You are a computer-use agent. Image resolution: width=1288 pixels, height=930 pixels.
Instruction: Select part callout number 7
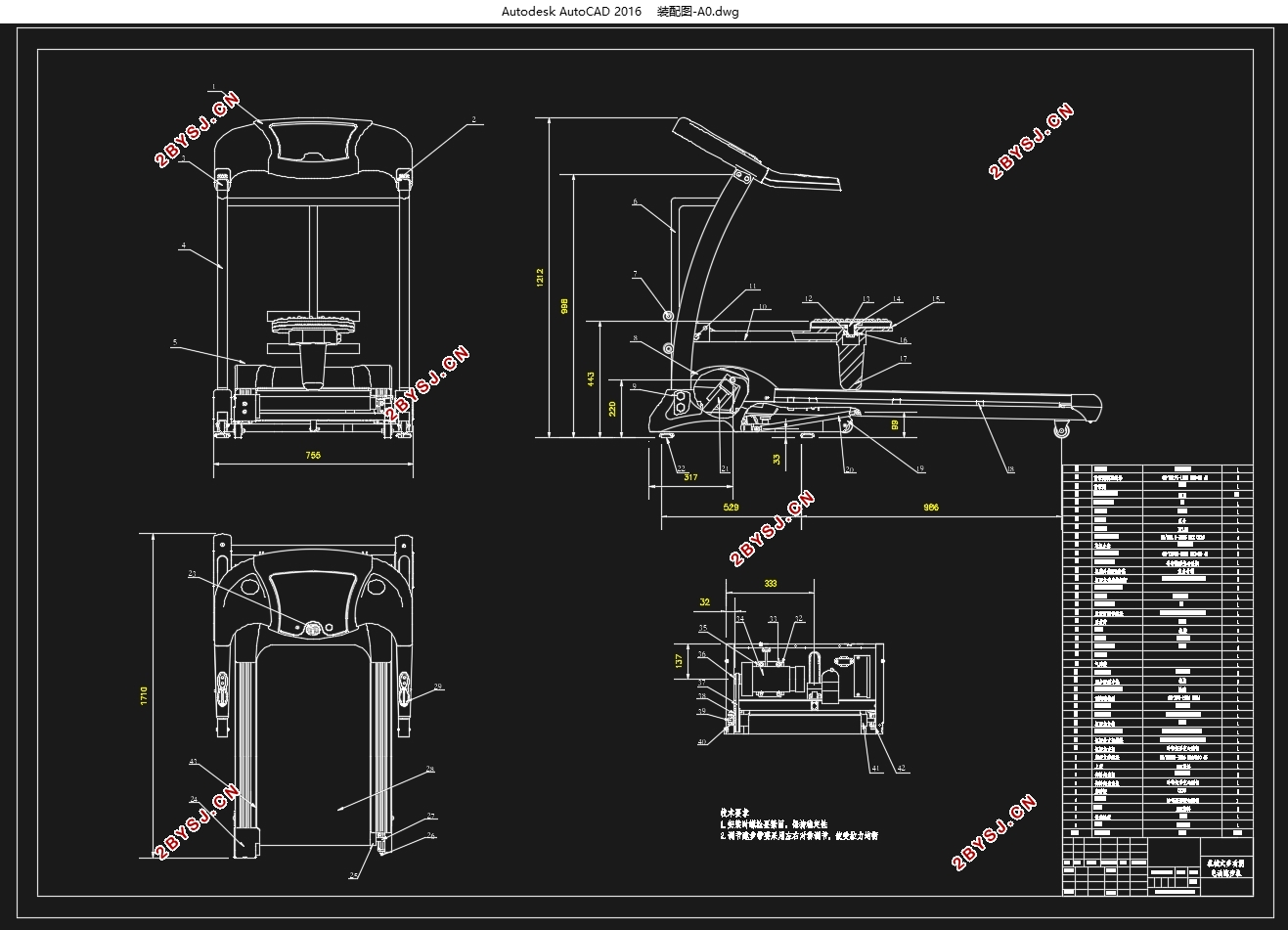tap(635, 274)
